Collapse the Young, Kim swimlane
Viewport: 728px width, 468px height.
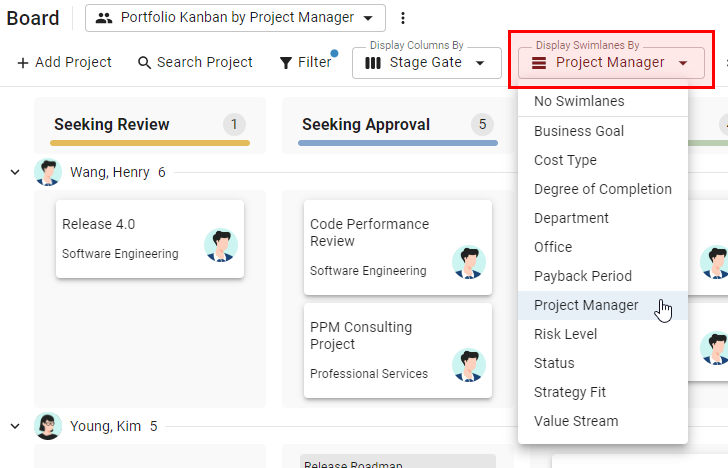(15, 426)
